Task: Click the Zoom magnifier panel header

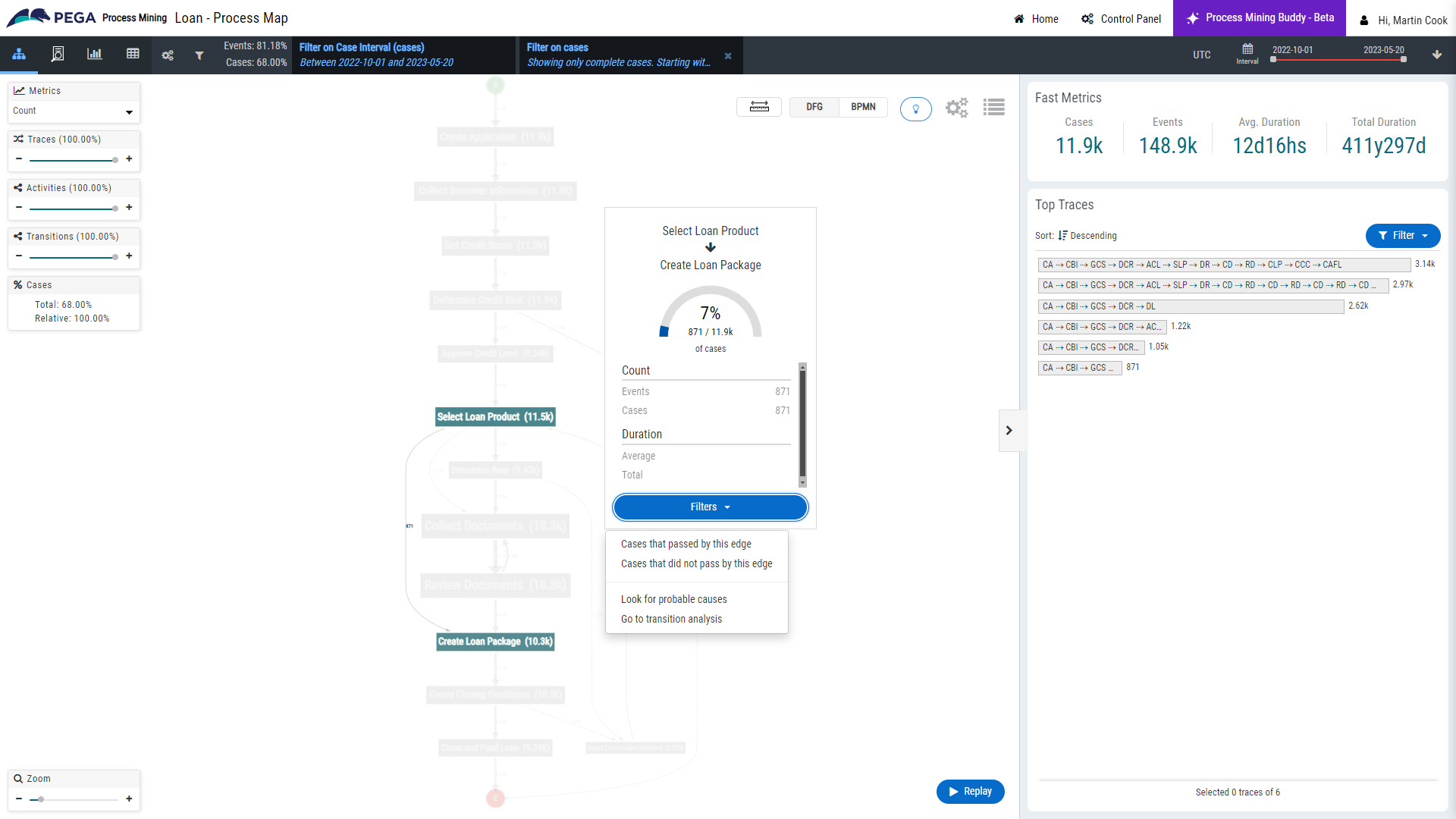Action: click(x=74, y=779)
